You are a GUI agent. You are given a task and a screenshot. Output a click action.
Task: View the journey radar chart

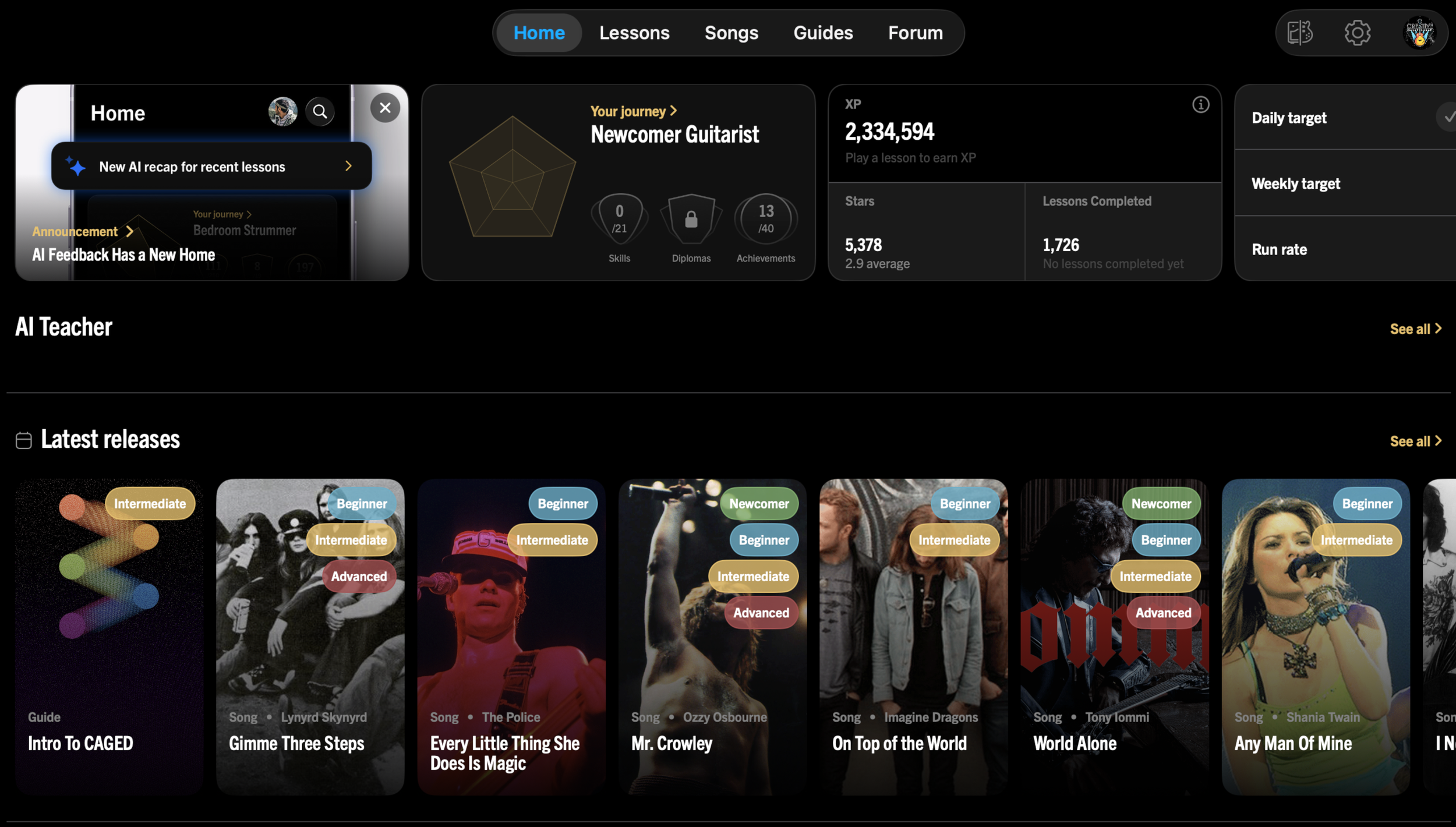[x=513, y=177]
